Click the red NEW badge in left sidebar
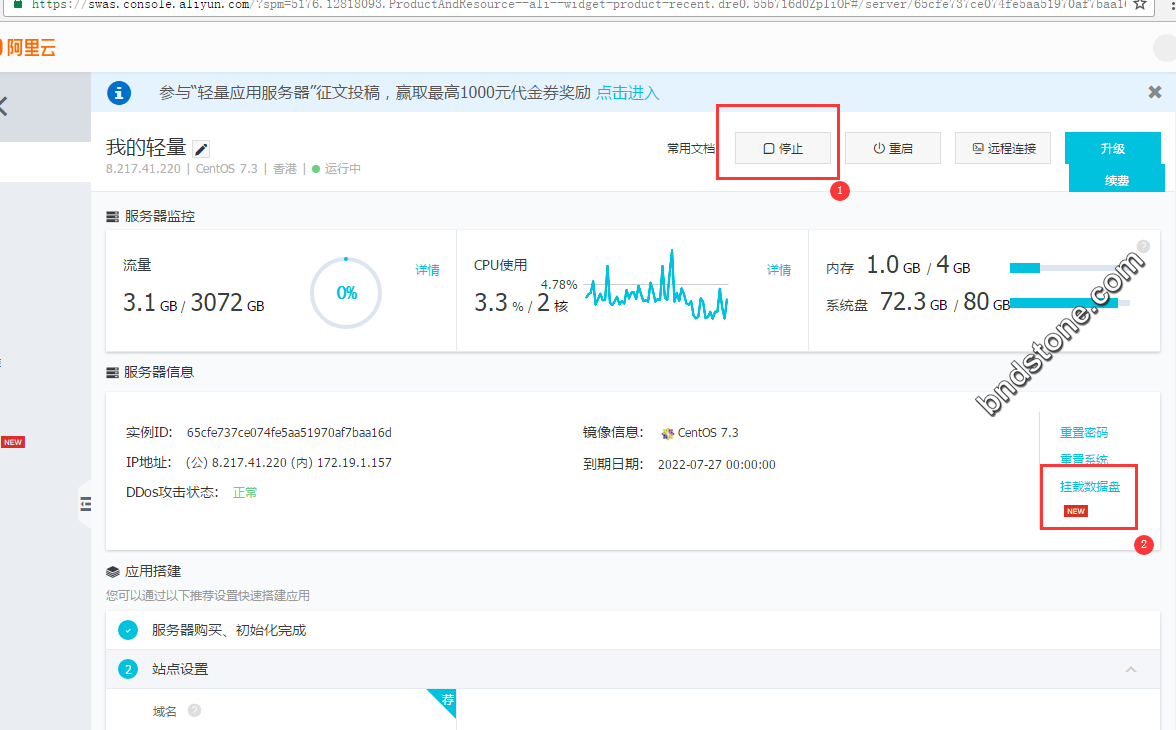 point(13,442)
